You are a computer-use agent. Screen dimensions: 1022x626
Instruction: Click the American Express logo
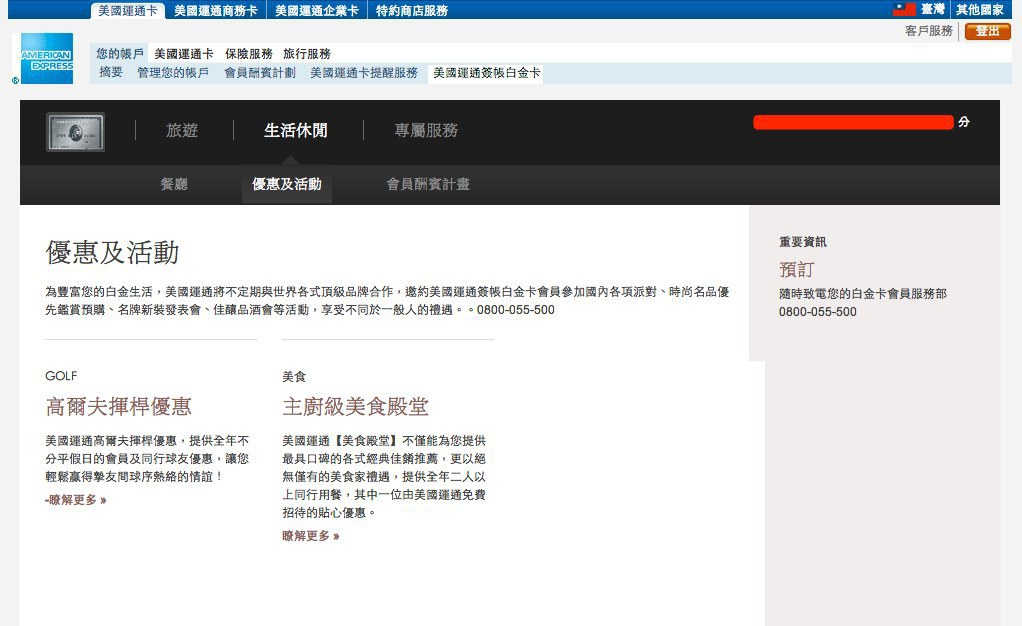(47, 59)
